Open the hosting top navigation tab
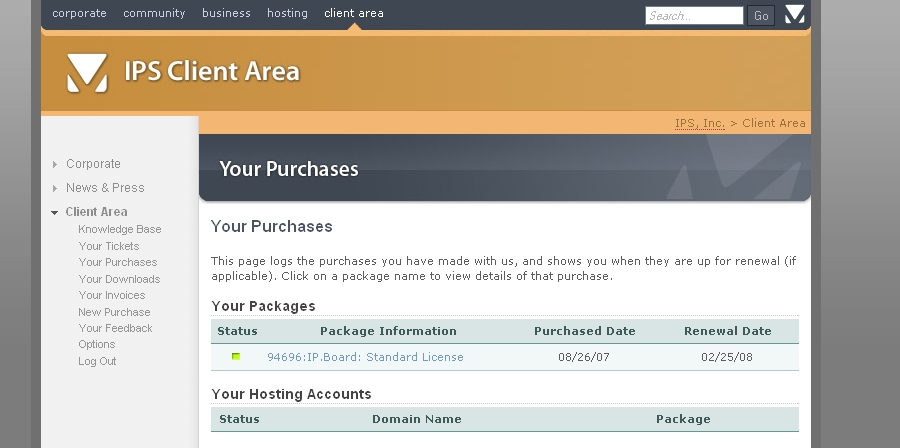 pyautogui.click(x=287, y=14)
